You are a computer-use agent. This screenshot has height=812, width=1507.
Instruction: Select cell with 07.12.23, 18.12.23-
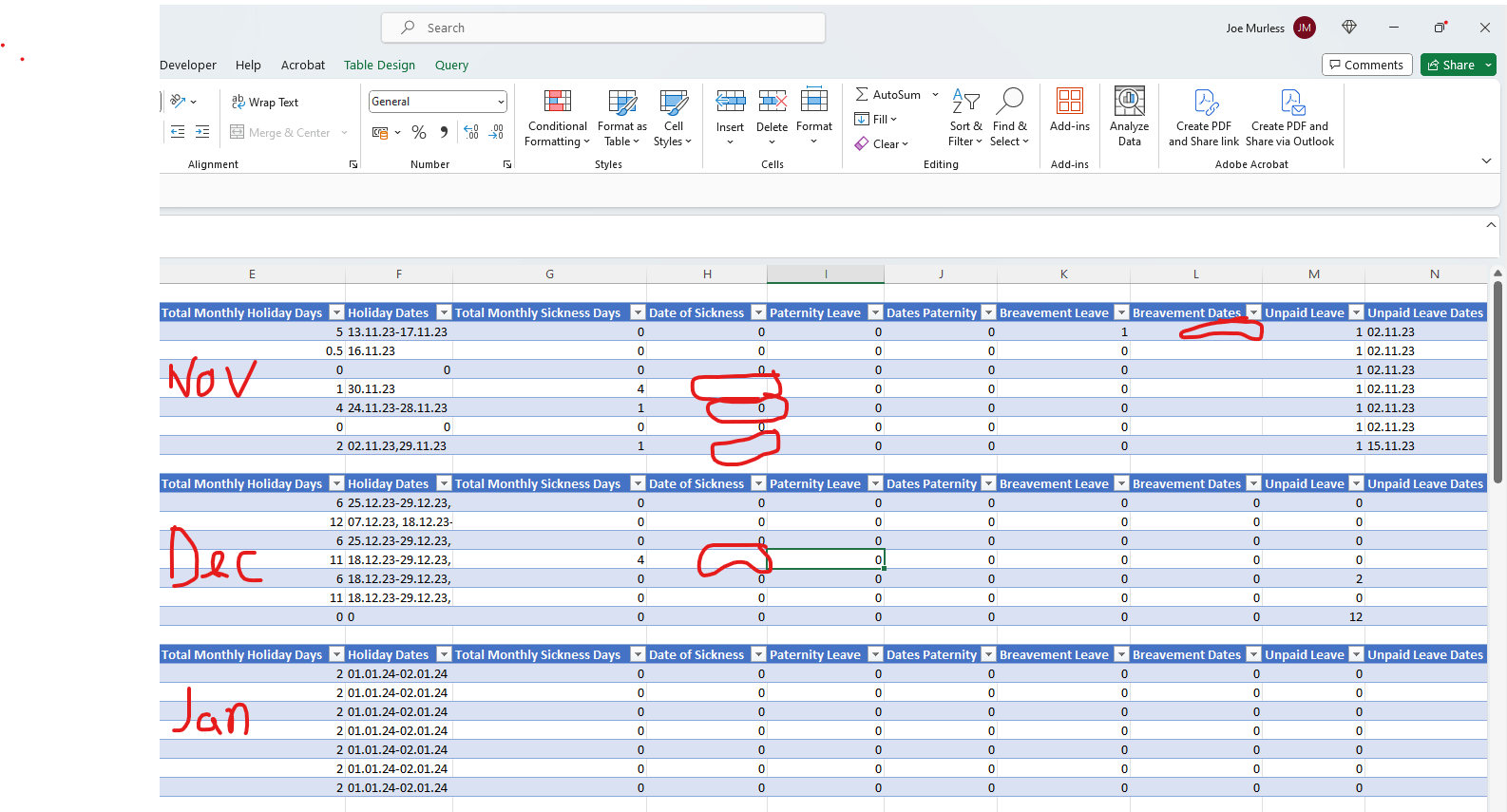[399, 521]
